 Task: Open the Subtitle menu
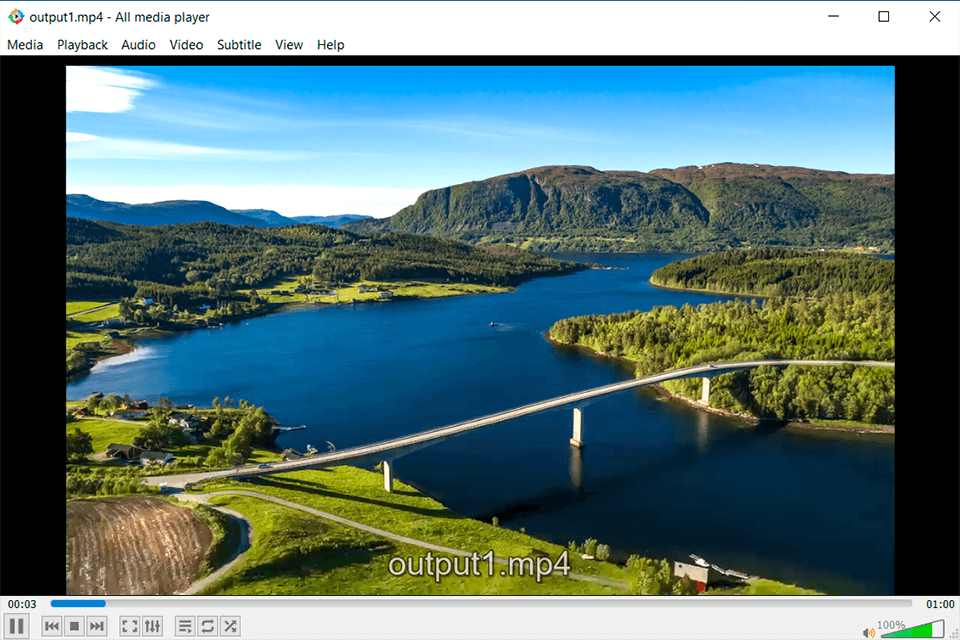239,45
